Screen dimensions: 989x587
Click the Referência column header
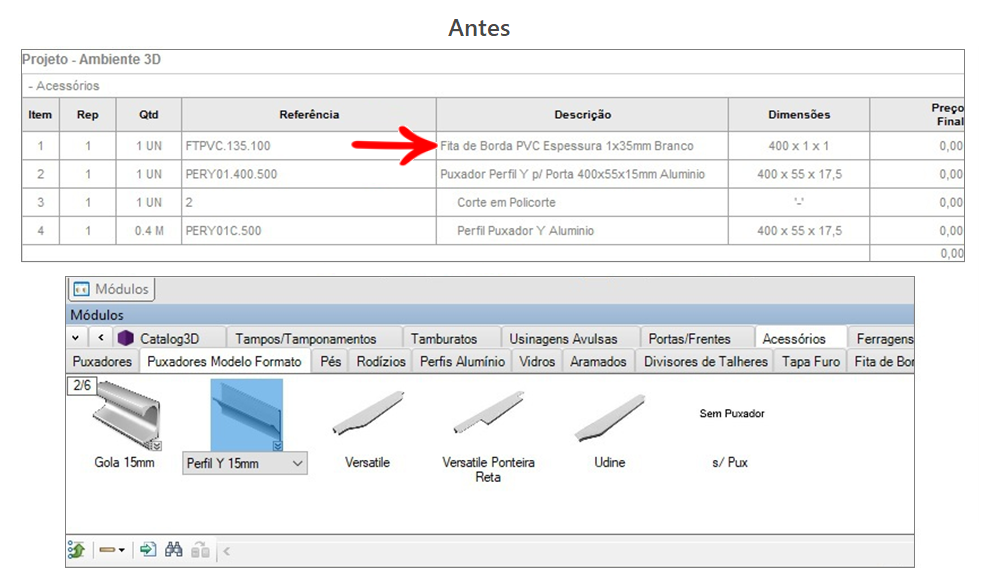pyautogui.click(x=309, y=115)
